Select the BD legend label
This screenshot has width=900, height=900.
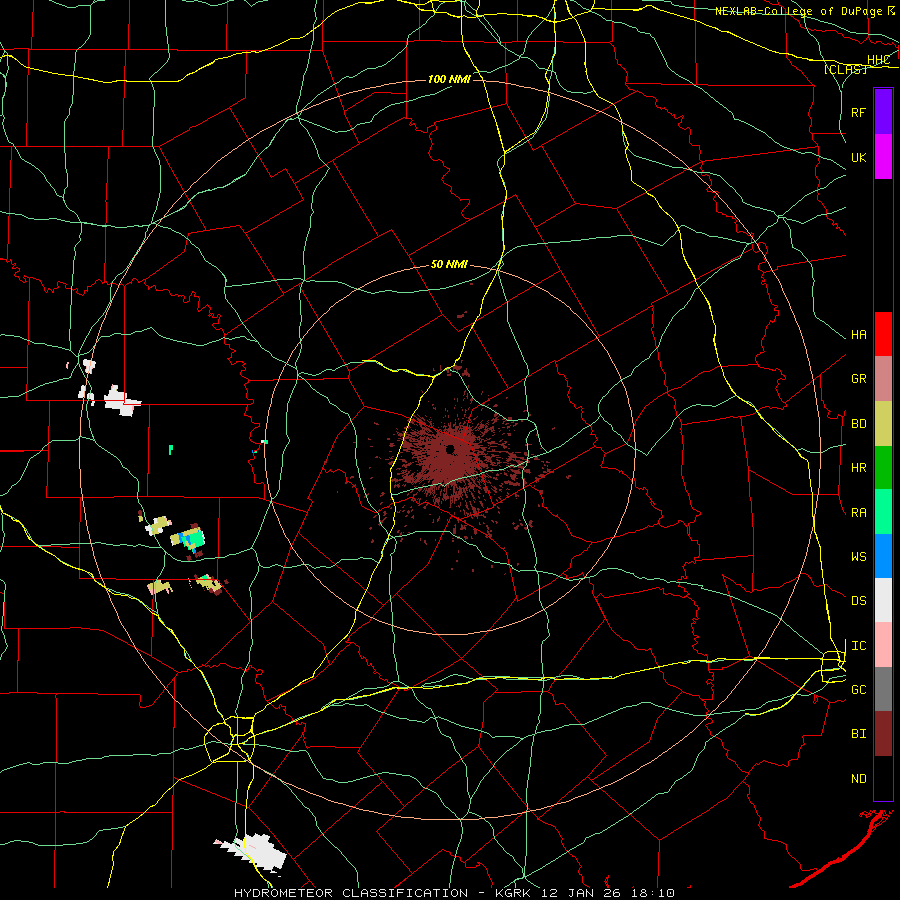pyautogui.click(x=858, y=424)
